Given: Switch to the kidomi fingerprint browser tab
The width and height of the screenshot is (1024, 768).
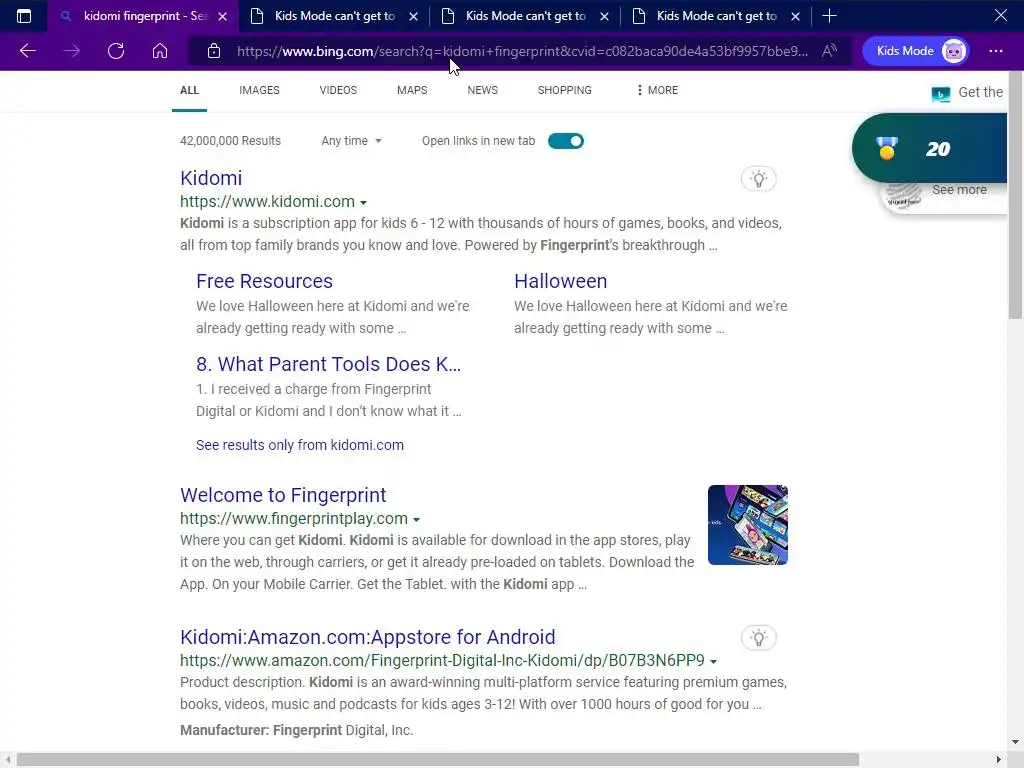Looking at the screenshot, I should pyautogui.click(x=143, y=16).
